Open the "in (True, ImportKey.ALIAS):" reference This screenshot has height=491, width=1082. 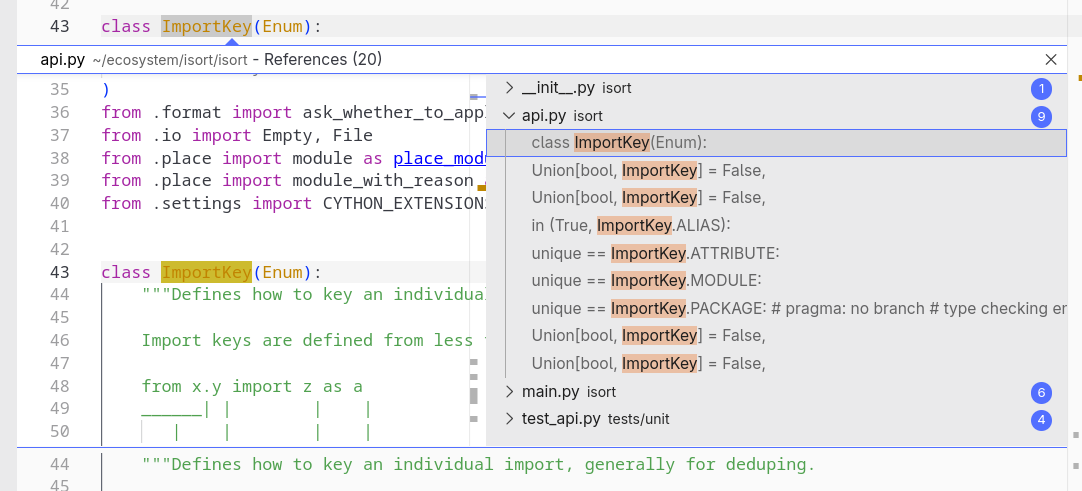(x=631, y=226)
